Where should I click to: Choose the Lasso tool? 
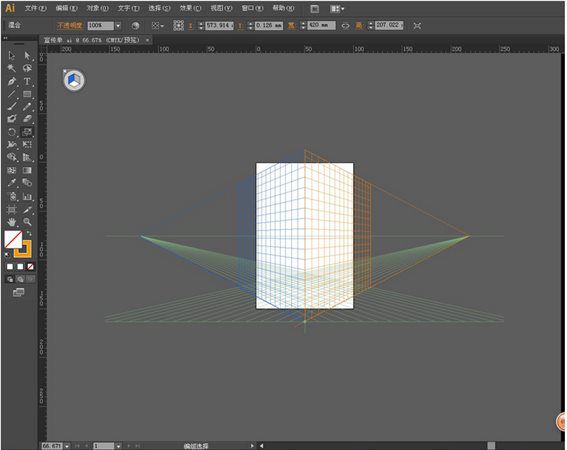[x=27, y=68]
